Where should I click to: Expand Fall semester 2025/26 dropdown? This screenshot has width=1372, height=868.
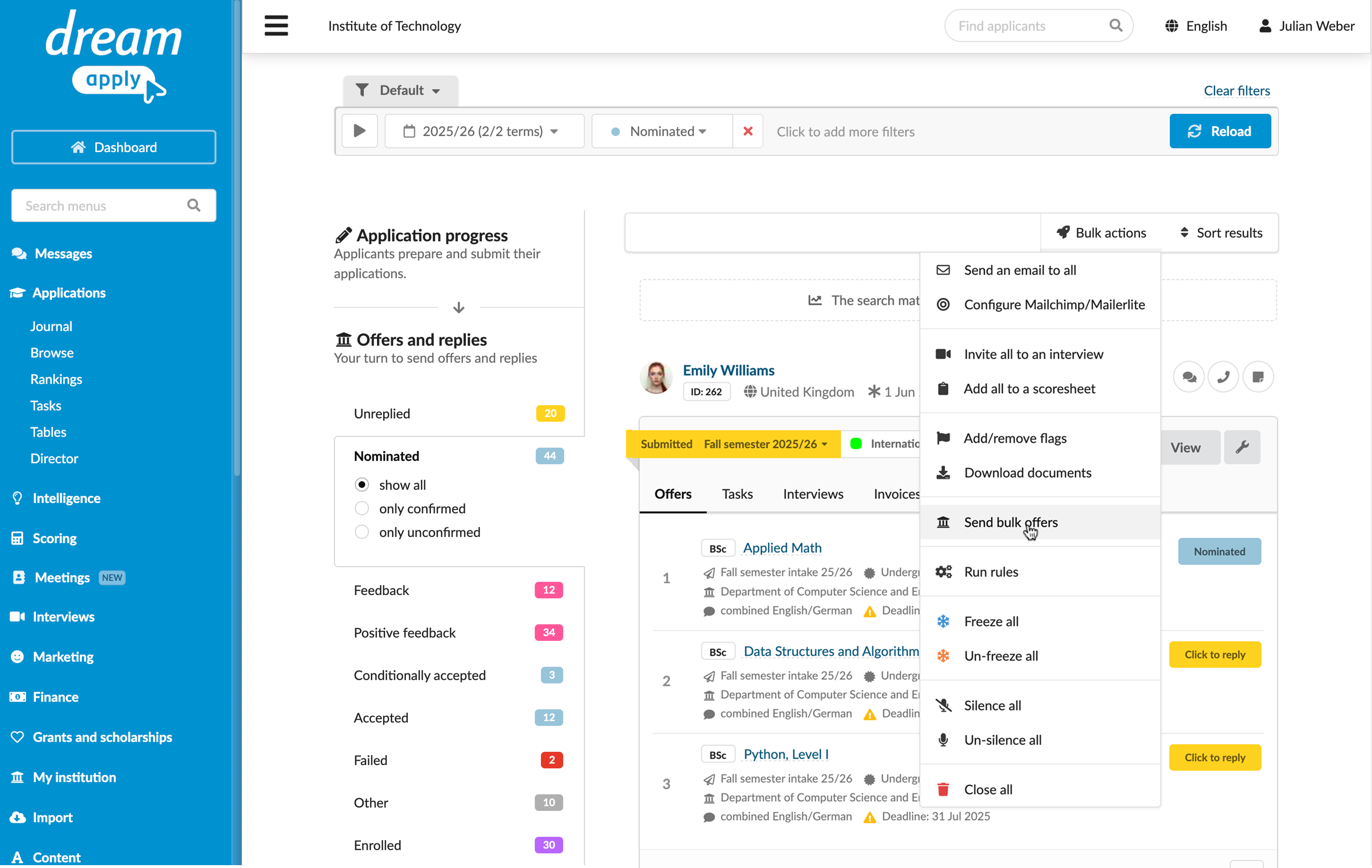[x=766, y=444]
